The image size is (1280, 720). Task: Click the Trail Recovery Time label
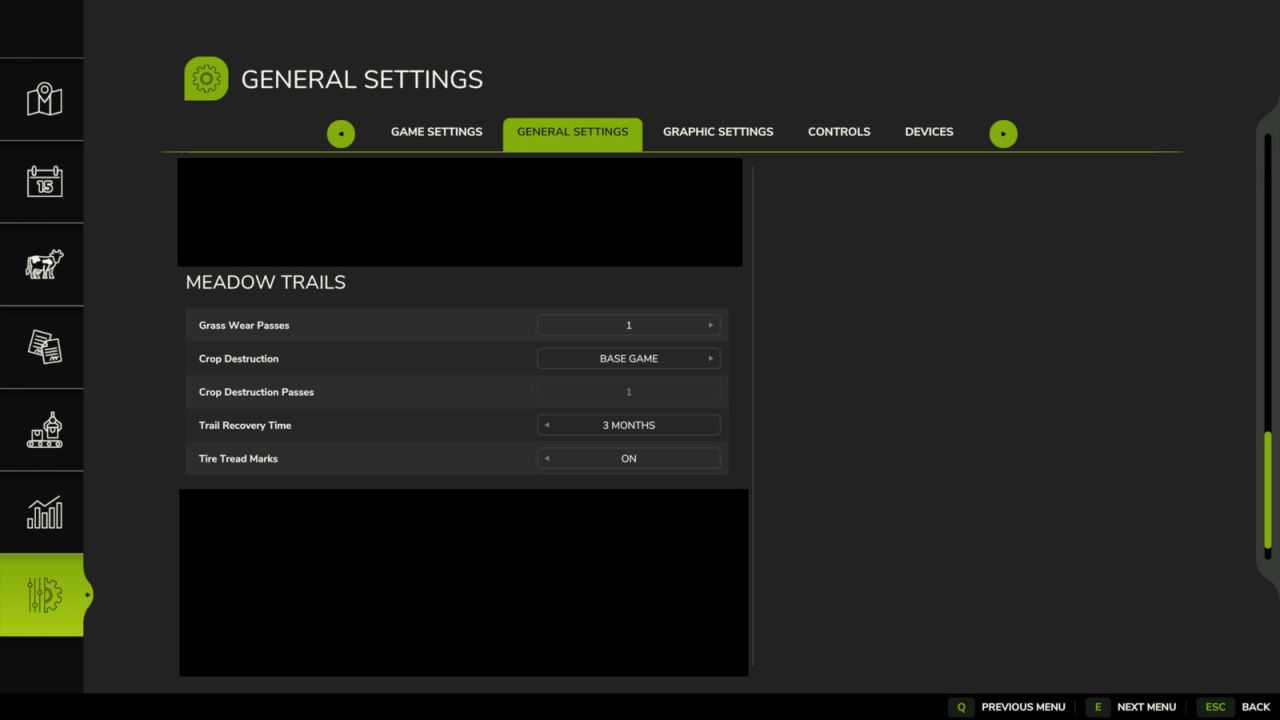[245, 425]
